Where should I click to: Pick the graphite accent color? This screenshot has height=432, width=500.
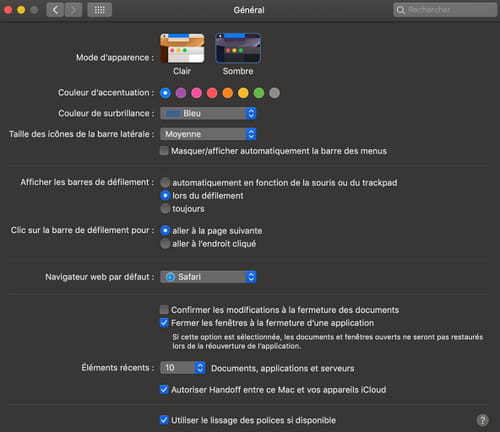pyautogui.click(x=274, y=93)
